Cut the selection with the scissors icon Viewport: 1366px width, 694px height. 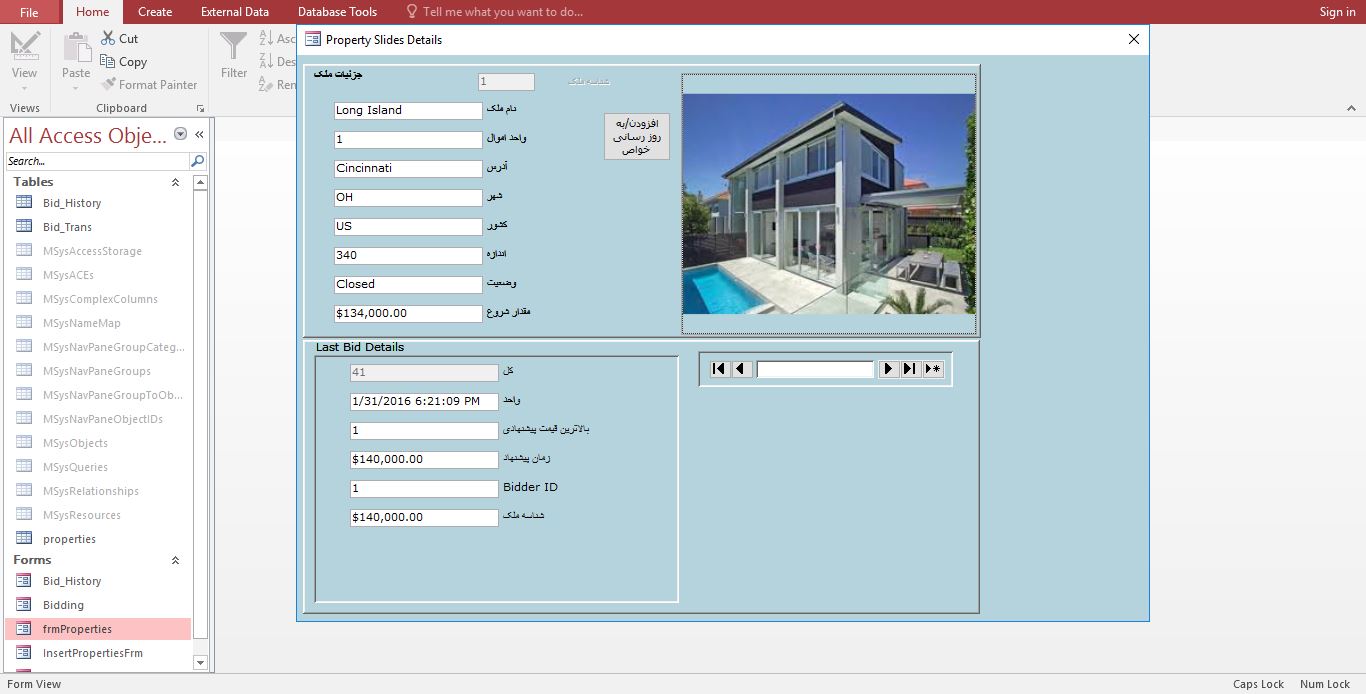click(108, 38)
